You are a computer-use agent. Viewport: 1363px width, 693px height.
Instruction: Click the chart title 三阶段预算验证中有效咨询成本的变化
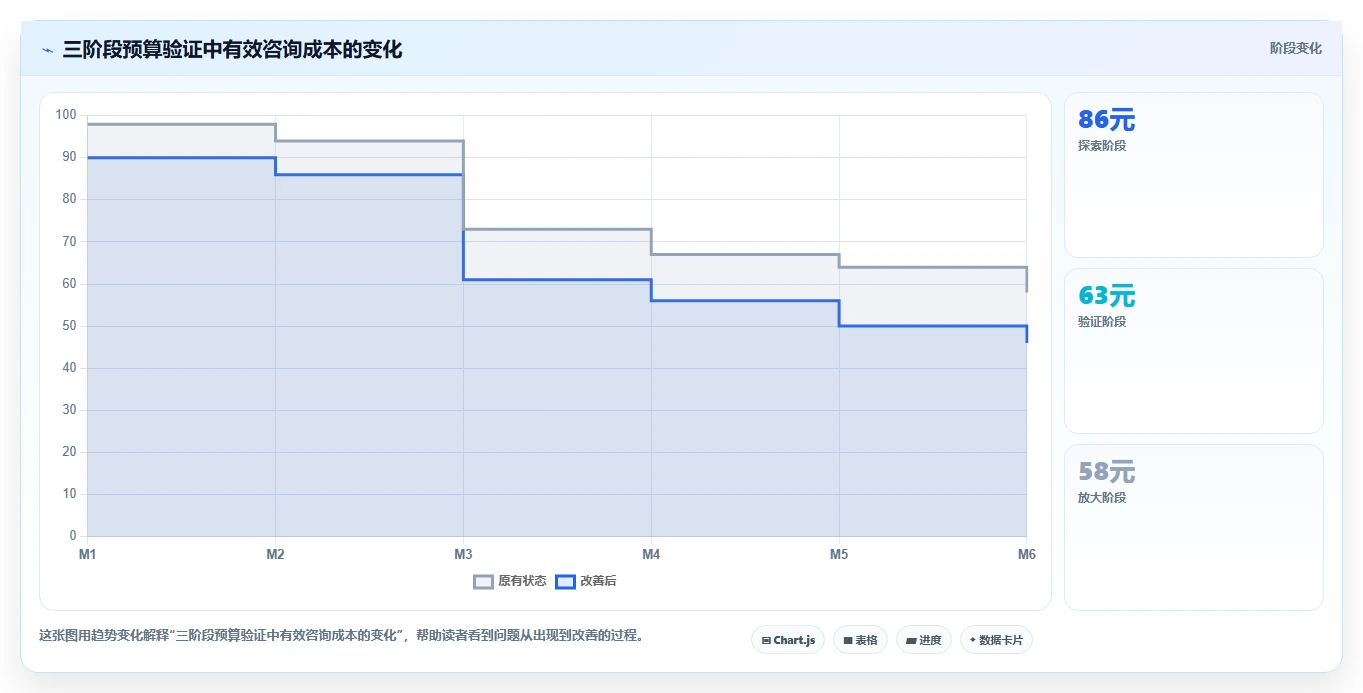pos(232,50)
